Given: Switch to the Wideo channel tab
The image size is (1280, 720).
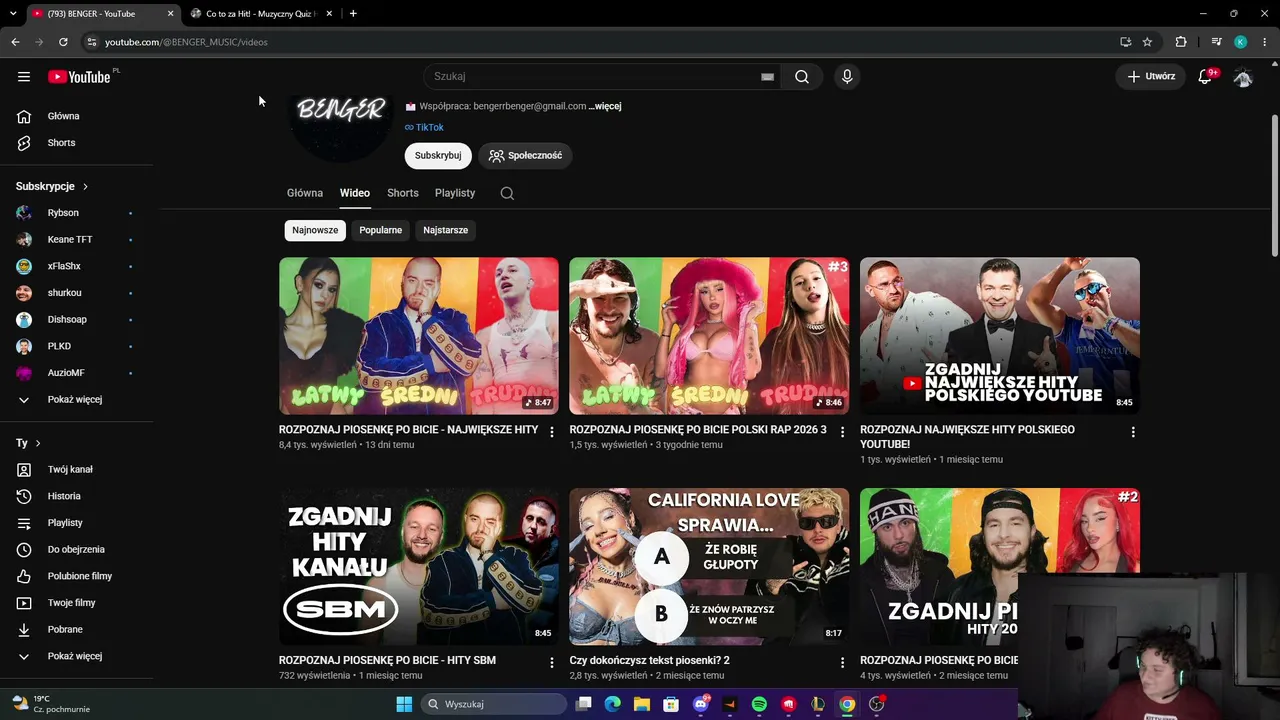Looking at the screenshot, I should (x=355, y=193).
